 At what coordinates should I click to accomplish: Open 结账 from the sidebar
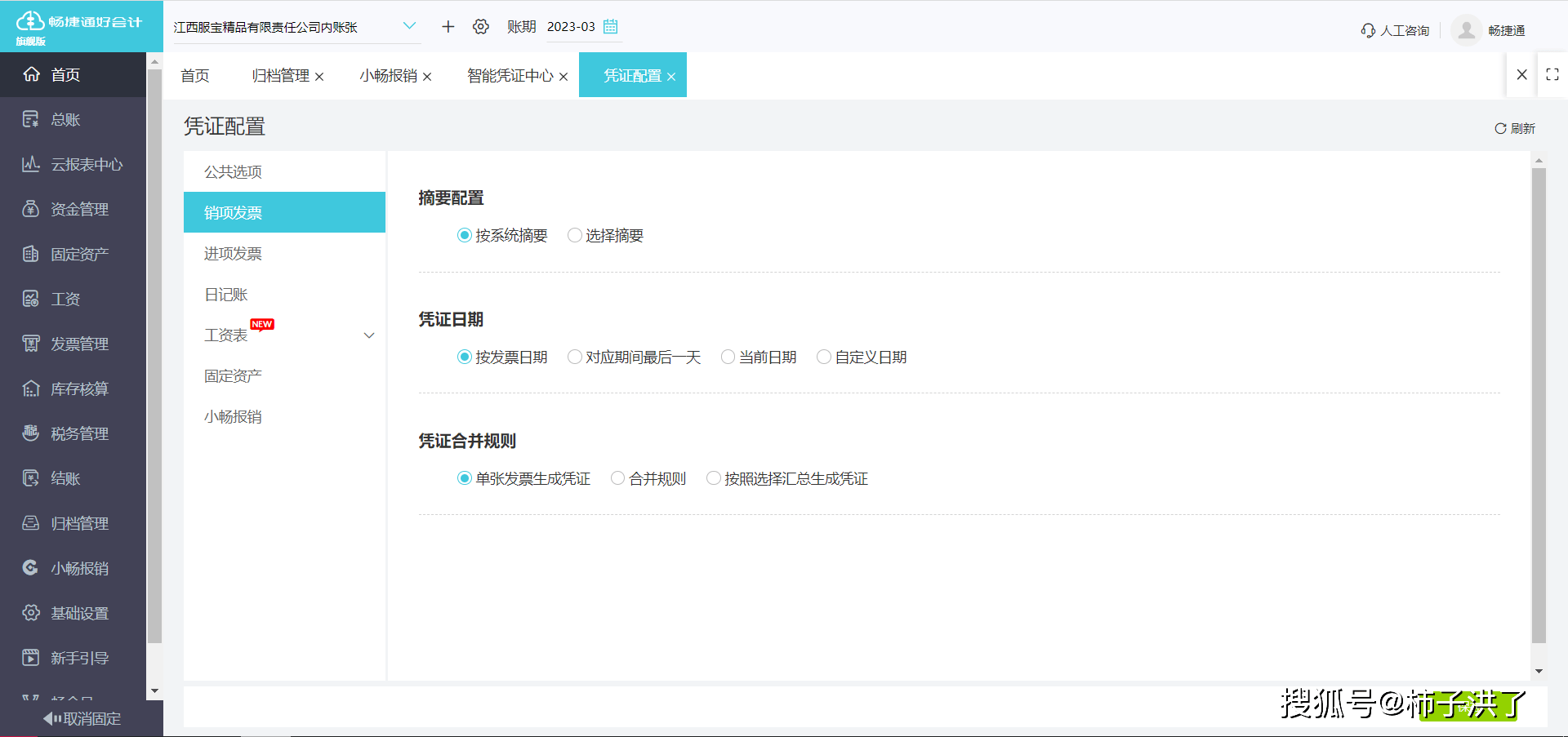[73, 477]
